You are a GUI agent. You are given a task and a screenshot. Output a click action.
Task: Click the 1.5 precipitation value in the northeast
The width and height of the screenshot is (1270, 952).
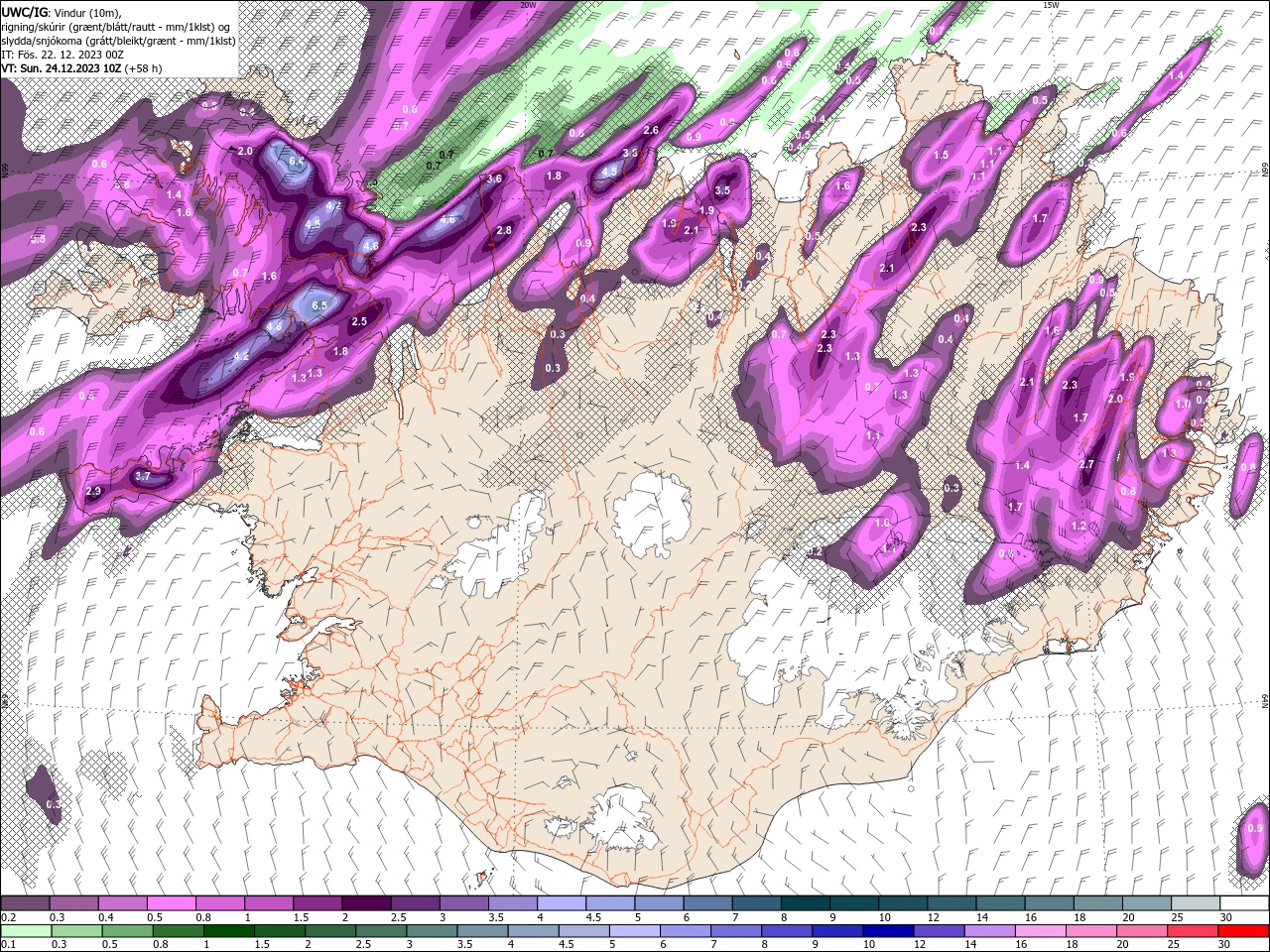pos(941,155)
